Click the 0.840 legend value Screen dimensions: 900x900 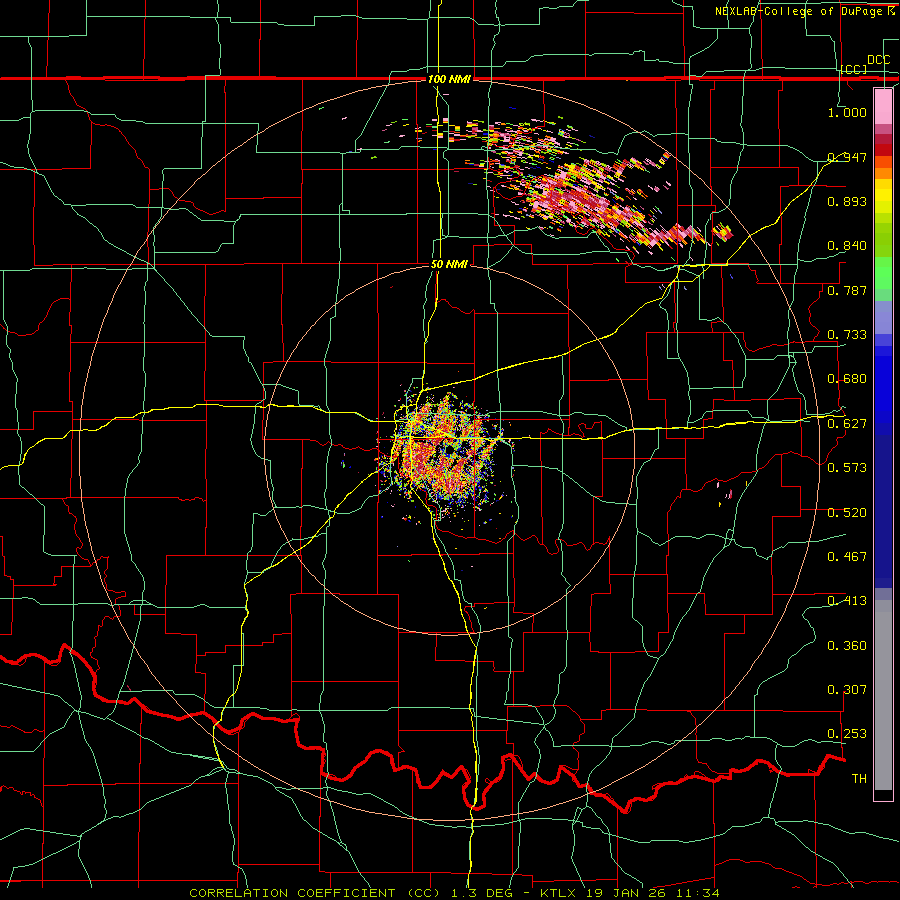[847, 246]
